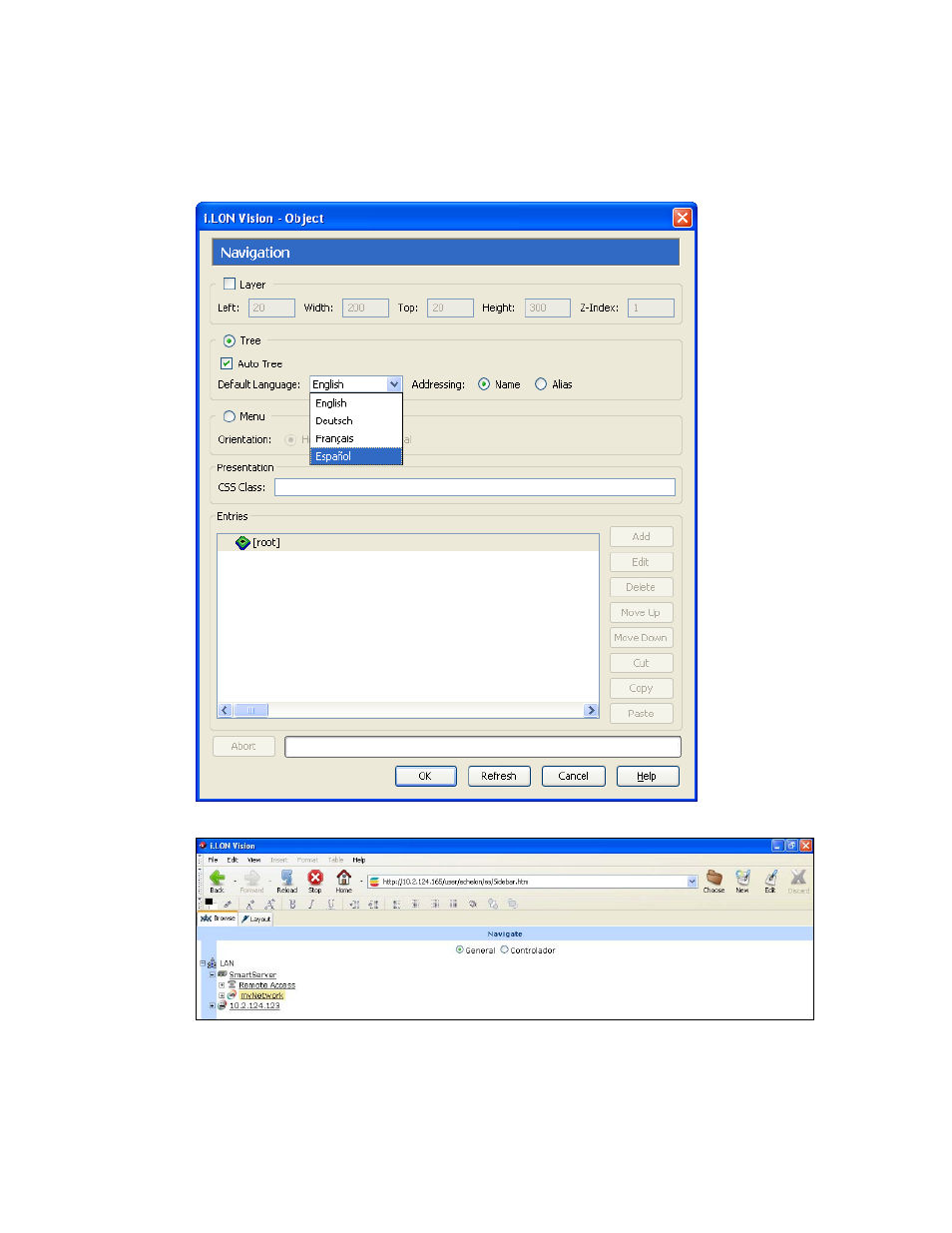Pick Français from the language list
The image size is (952, 1233).
click(356, 438)
